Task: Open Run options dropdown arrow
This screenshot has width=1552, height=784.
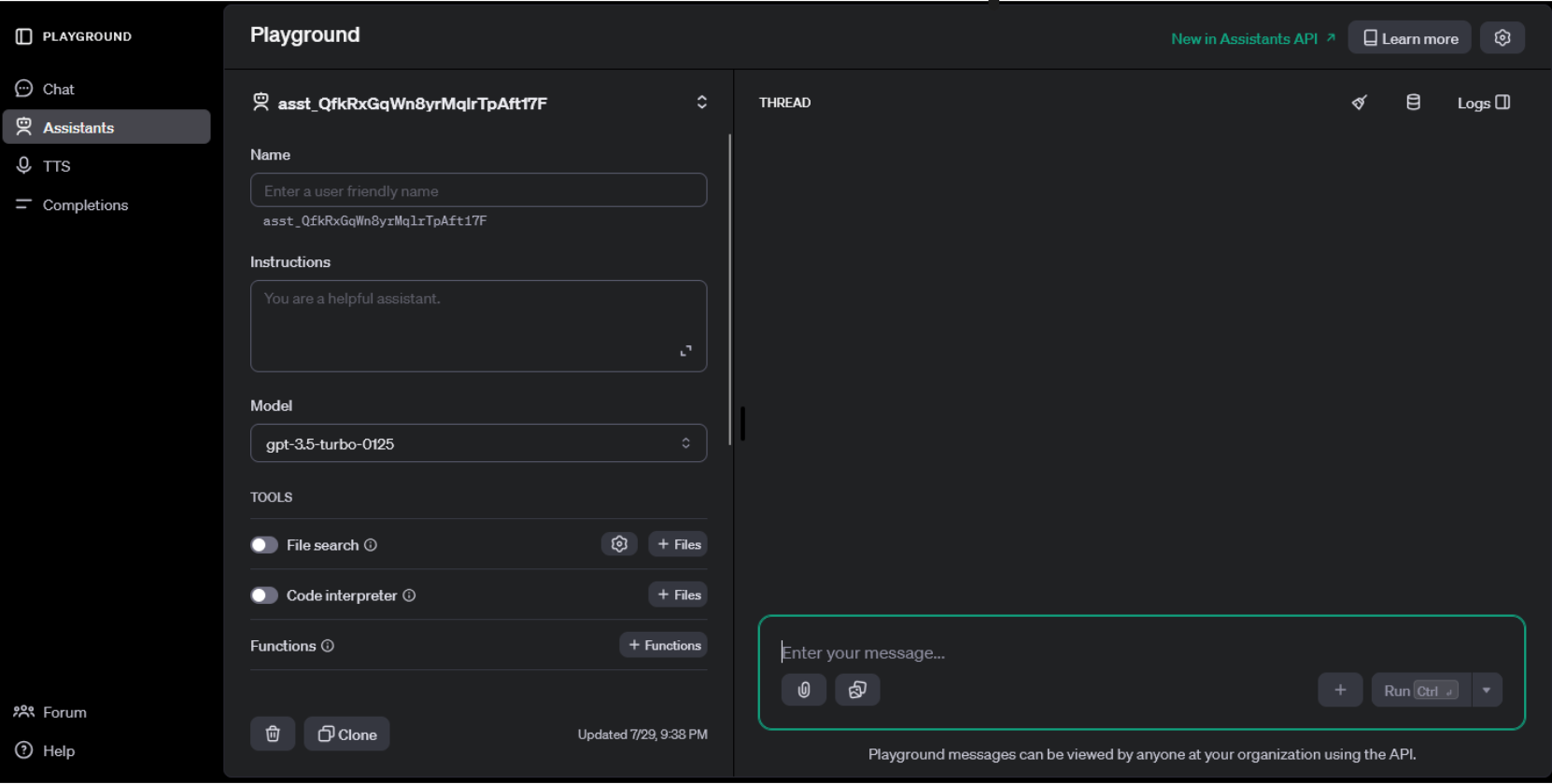Action: point(1487,690)
